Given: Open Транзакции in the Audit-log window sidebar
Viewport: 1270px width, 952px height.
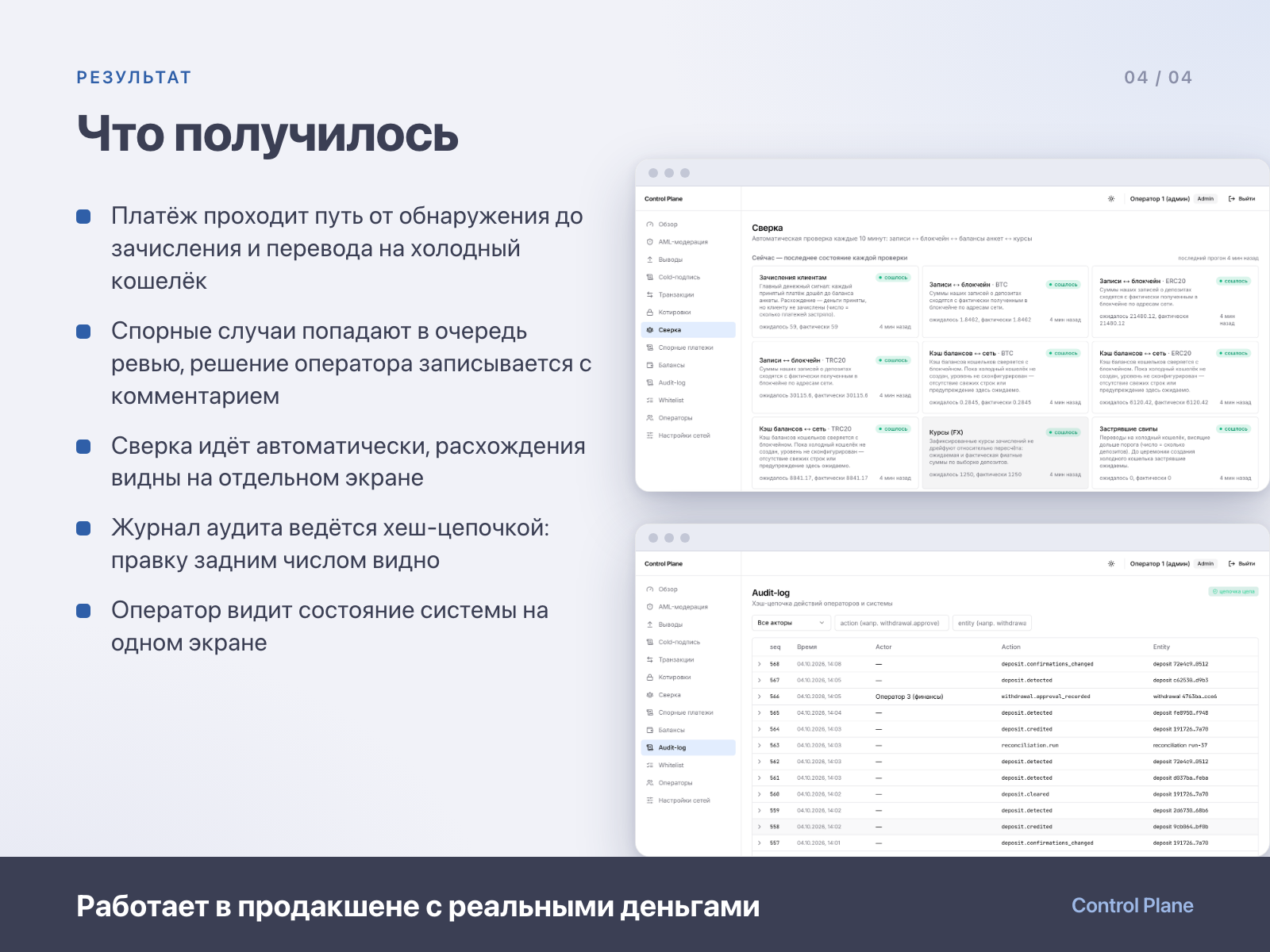Looking at the screenshot, I should tap(688, 660).
